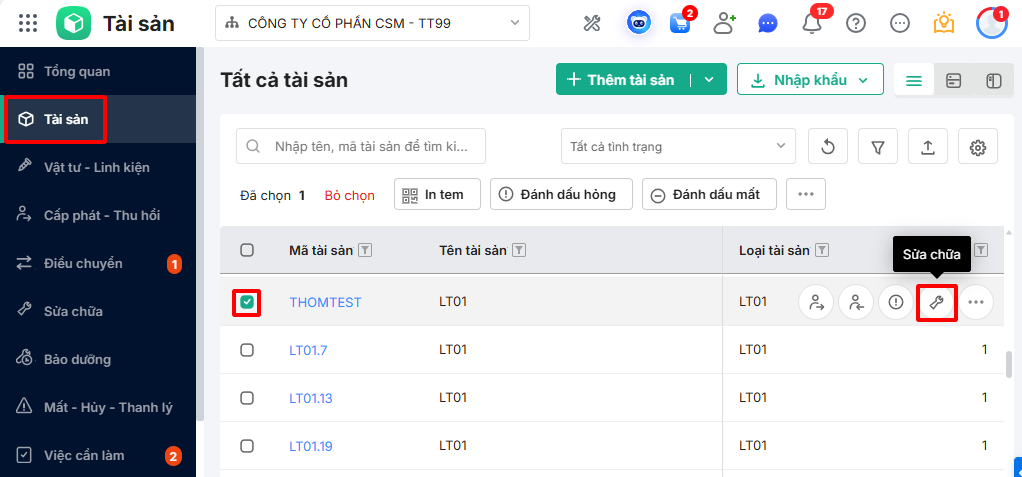Uncheck the THOMTEST row checkbox

tap(247, 302)
